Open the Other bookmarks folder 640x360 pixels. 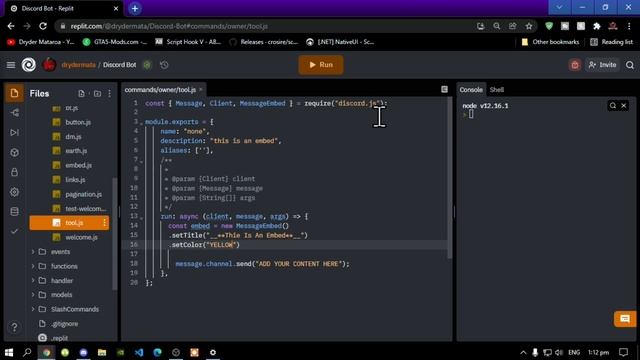pos(550,42)
